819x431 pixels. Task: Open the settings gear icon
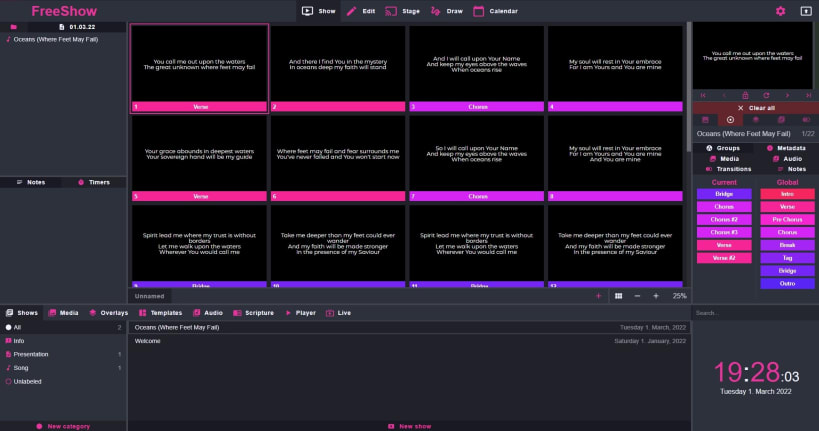[x=780, y=11]
